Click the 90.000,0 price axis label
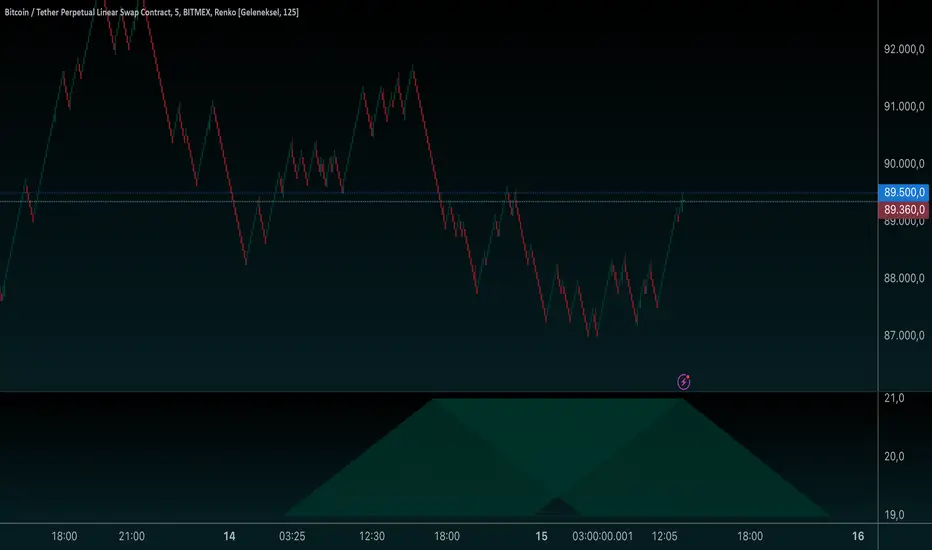The width and height of the screenshot is (932, 550). (904, 164)
